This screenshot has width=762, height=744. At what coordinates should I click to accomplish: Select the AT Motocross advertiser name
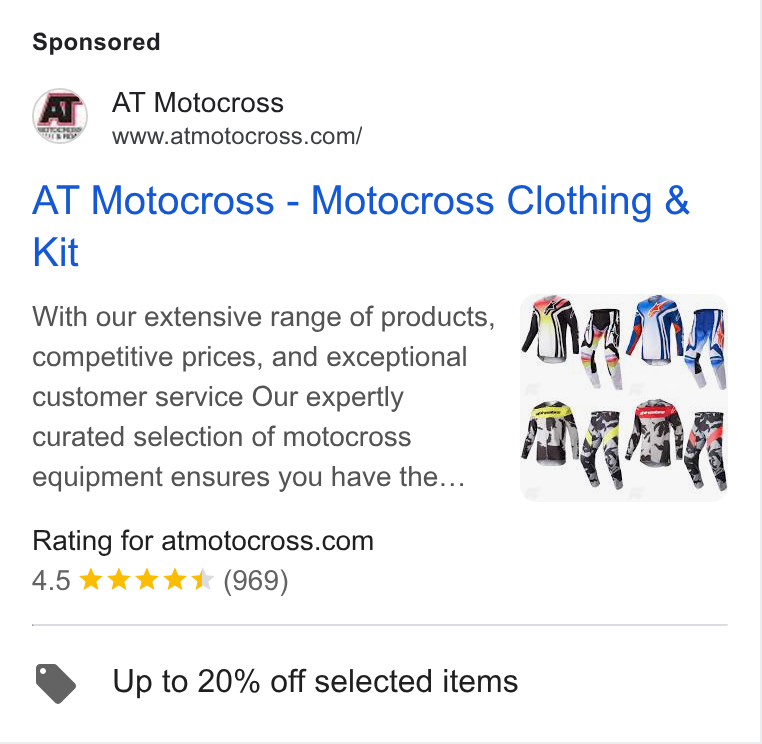tap(198, 103)
